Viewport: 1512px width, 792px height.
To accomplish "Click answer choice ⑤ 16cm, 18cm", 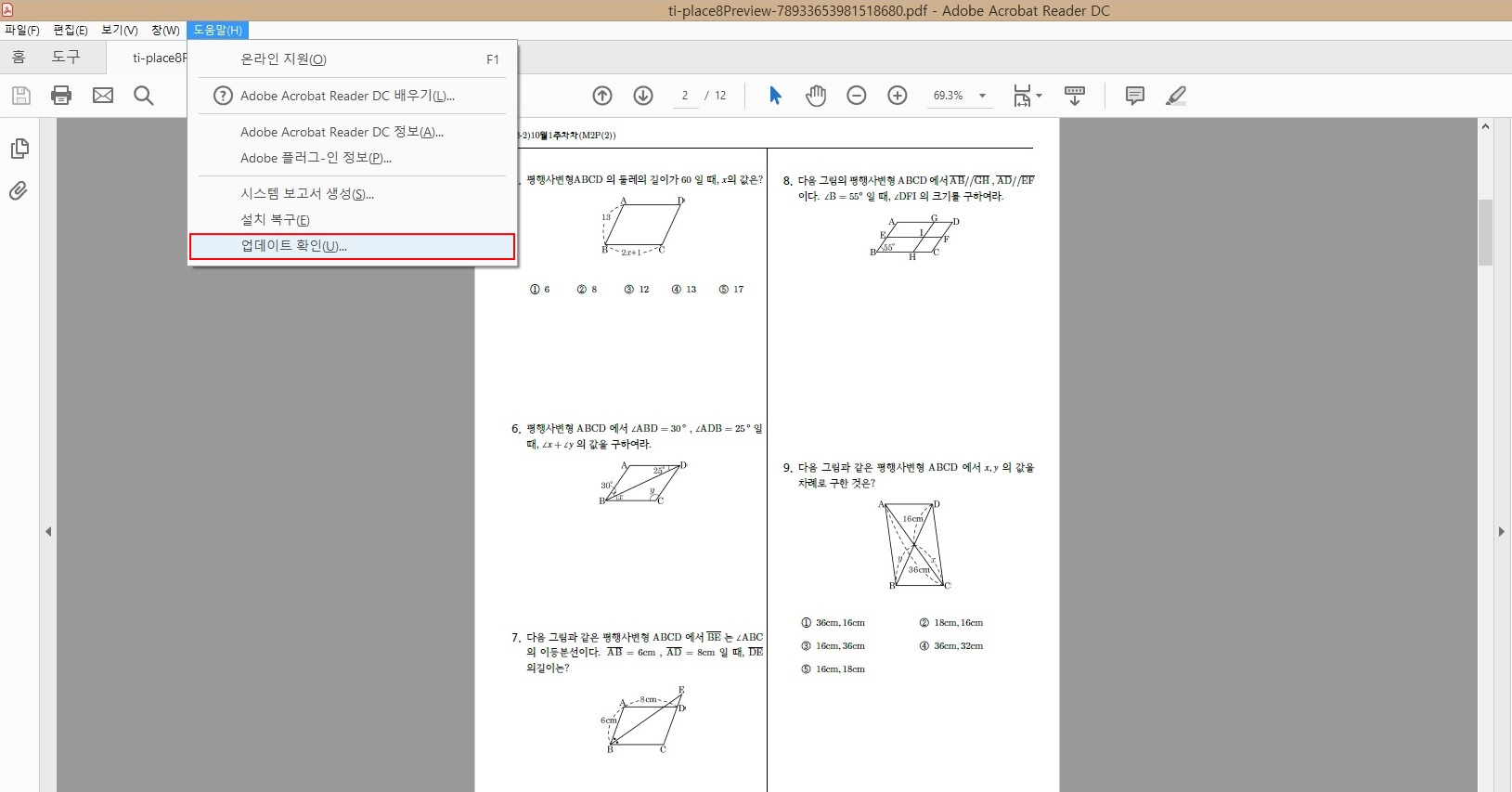I will click(833, 669).
